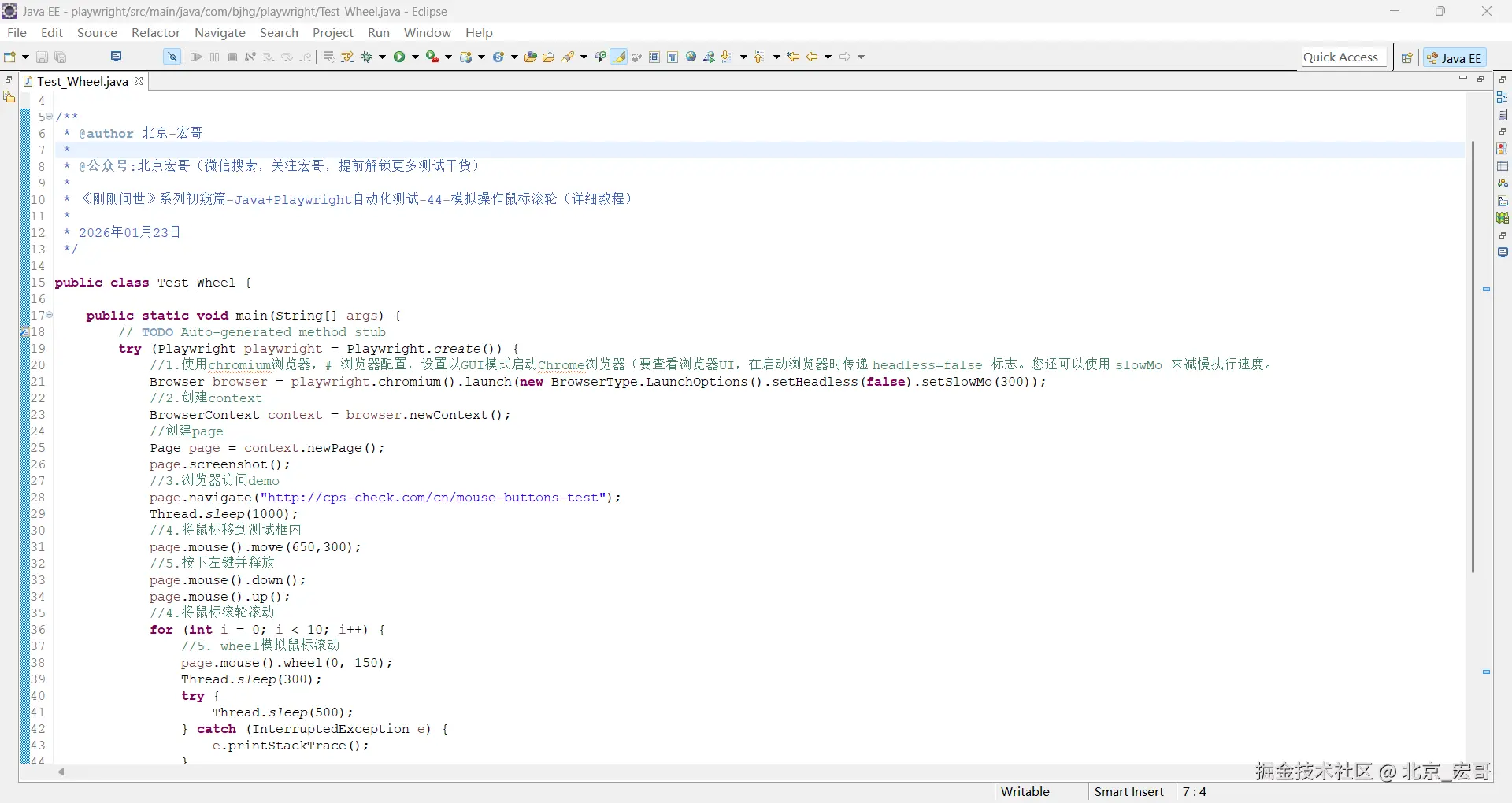Viewport: 1512px width, 803px height.
Task: Click the Suspend debug icon
Action: click(x=215, y=57)
